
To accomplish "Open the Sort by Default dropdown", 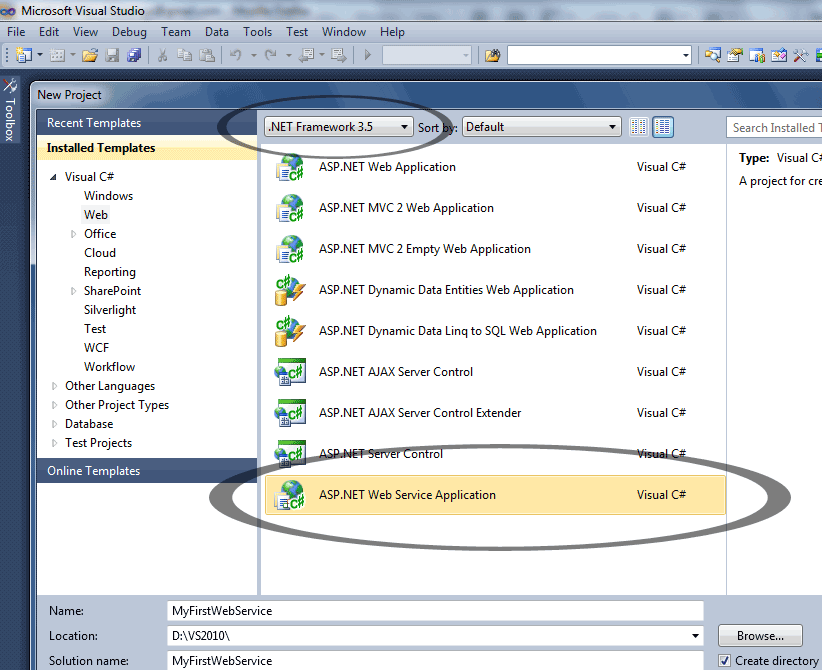I will click(x=542, y=127).
